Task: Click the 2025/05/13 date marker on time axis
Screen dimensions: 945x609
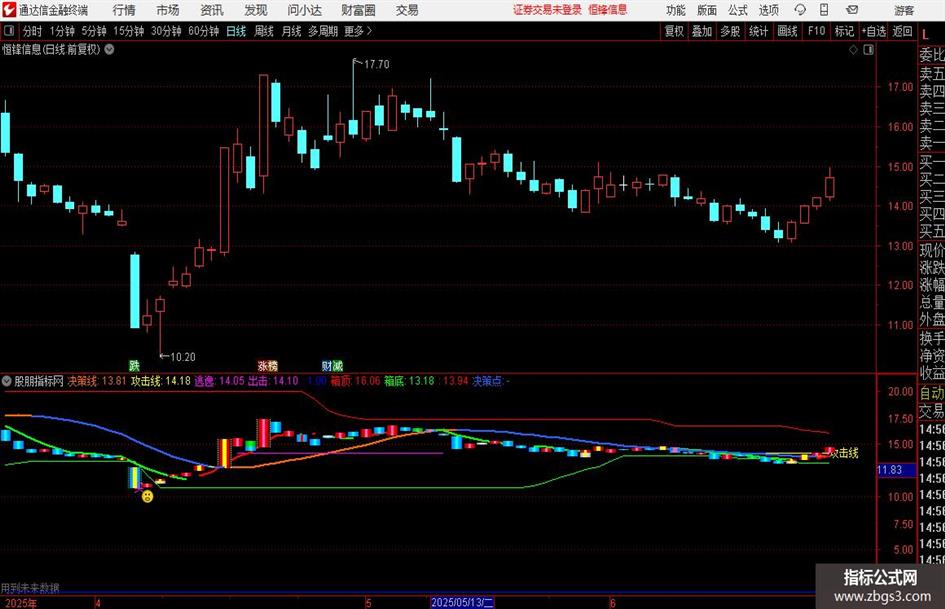Action: point(462,602)
